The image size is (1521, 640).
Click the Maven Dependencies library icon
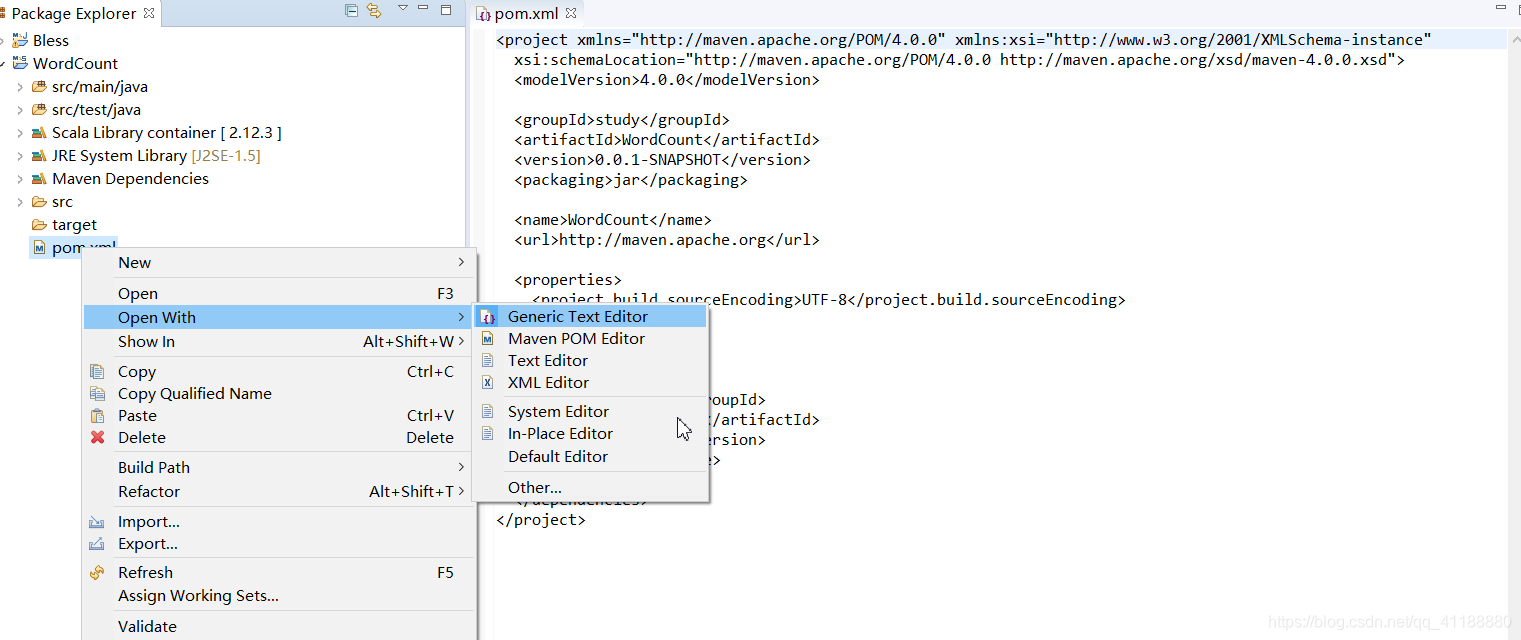[39, 178]
